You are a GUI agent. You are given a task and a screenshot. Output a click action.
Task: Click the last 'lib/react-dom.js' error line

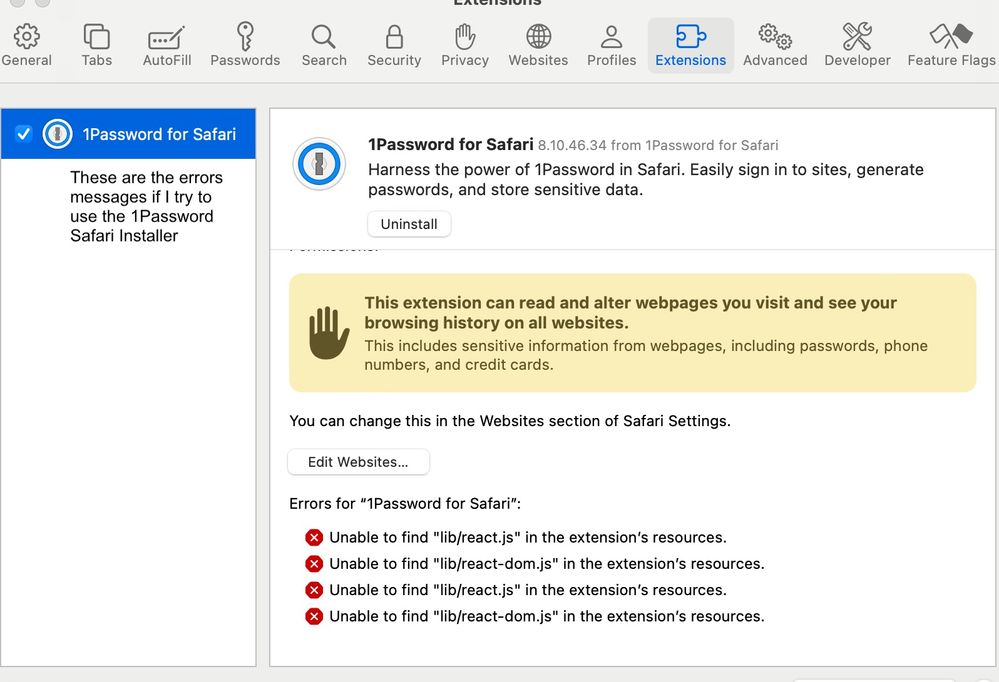click(535, 616)
